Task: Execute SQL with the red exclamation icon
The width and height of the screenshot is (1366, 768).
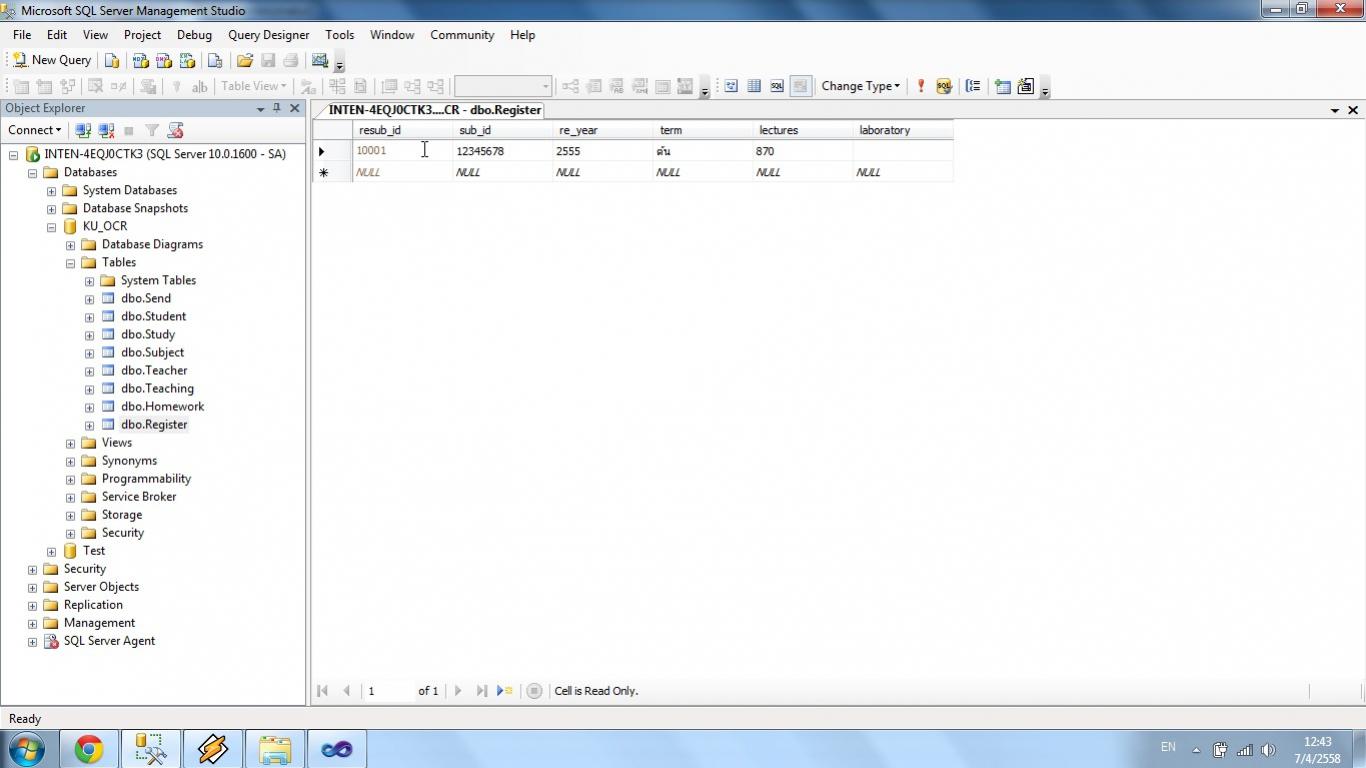Action: [920, 86]
